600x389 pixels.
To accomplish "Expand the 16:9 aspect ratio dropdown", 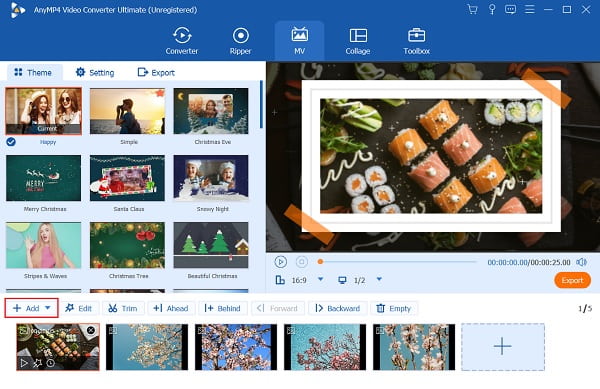I will [x=321, y=279].
